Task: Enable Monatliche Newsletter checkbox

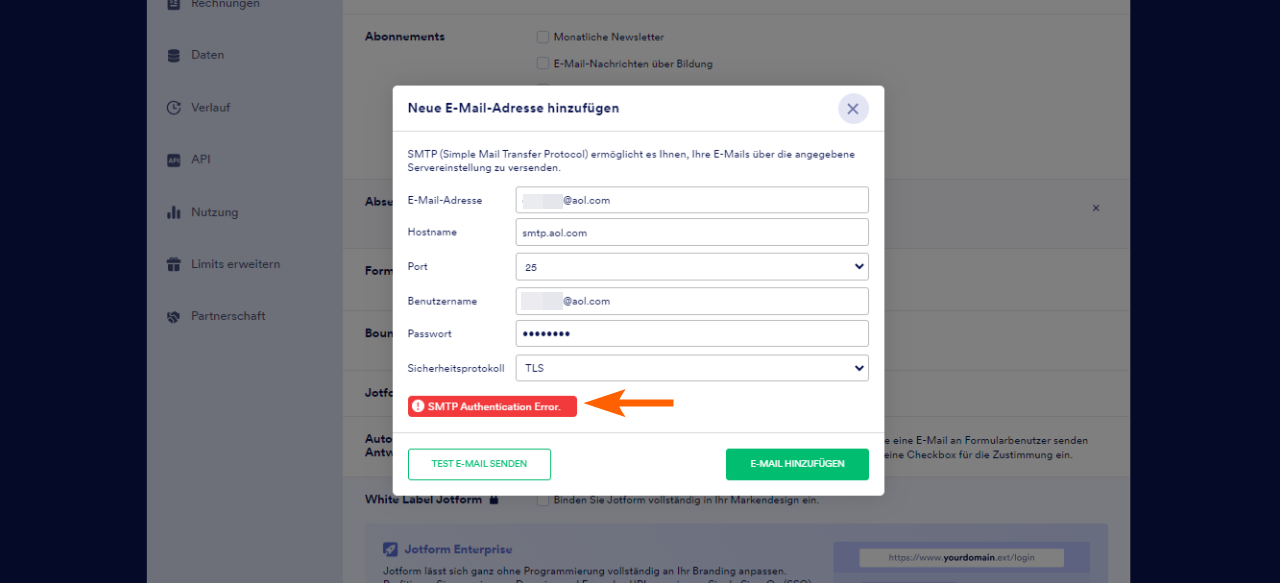Action: coord(543,37)
